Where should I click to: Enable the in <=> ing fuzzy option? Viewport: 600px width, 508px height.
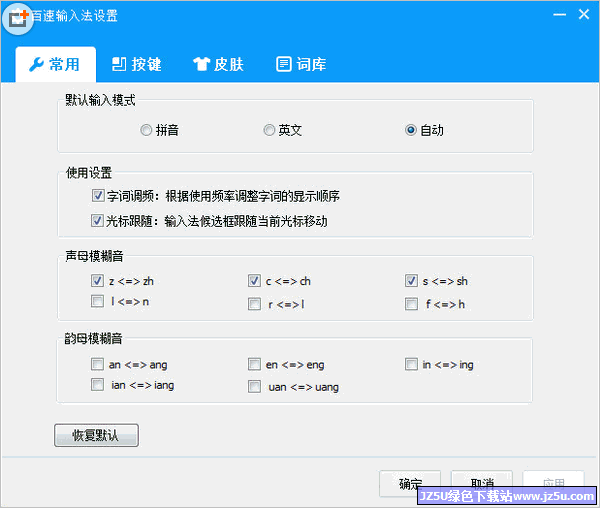[x=411, y=364]
